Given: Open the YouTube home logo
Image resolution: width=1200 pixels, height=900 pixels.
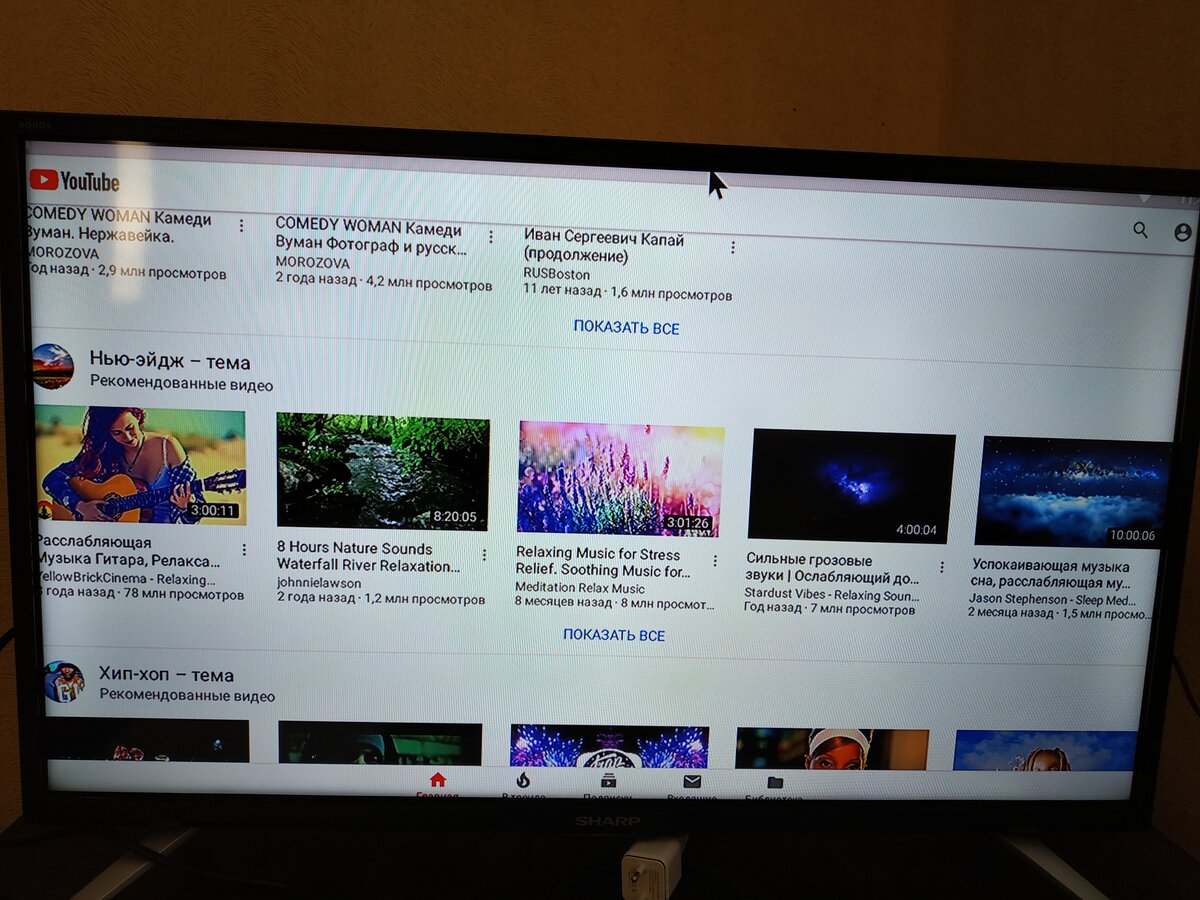Looking at the screenshot, I should (74, 181).
